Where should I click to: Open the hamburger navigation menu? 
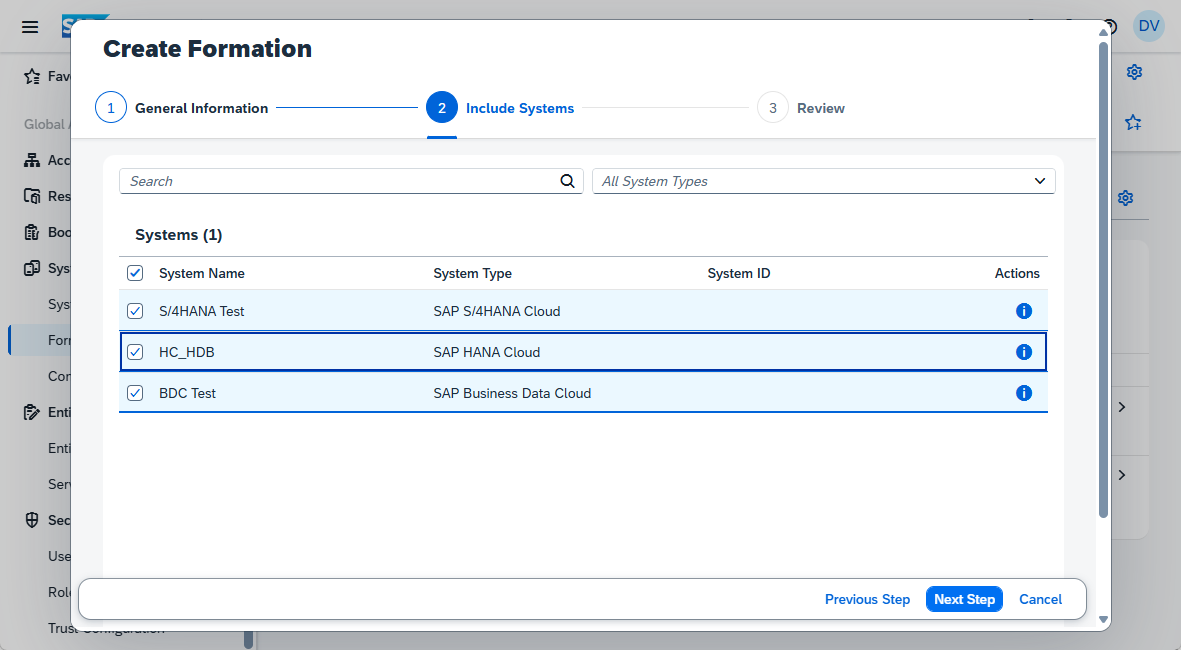click(x=30, y=27)
